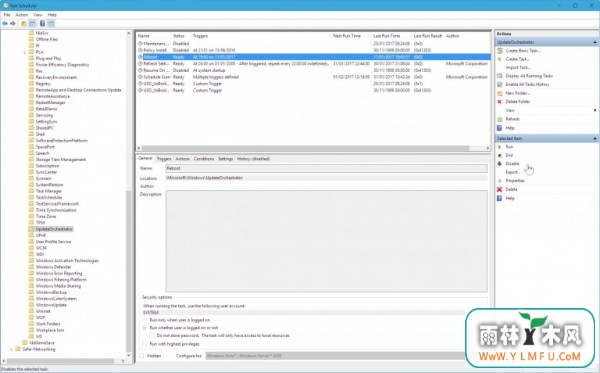Open the File menu
The height and width of the screenshot is (373, 600).
click(7, 15)
